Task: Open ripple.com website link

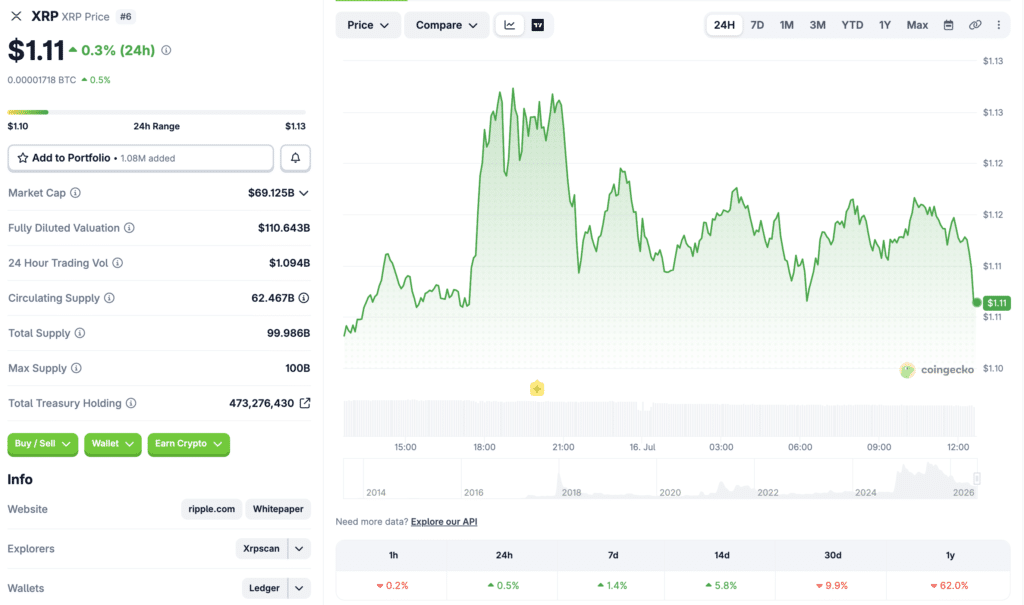Action: tap(212, 509)
